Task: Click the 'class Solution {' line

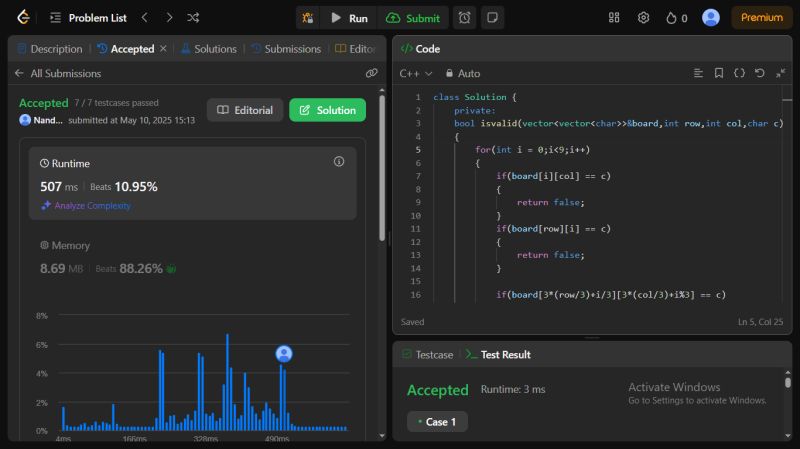Action: (474, 97)
